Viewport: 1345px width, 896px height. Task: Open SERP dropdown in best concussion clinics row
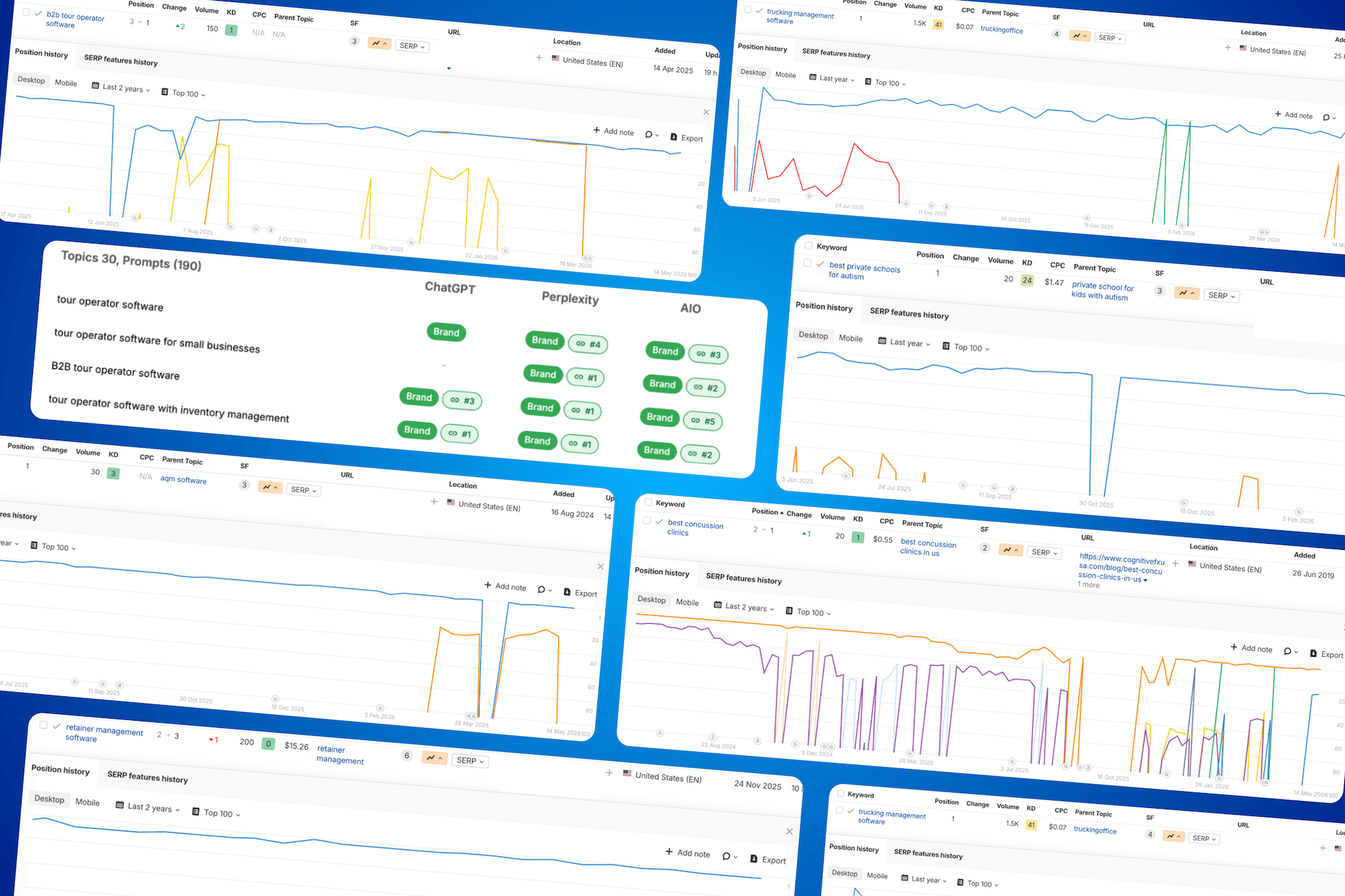point(1044,553)
